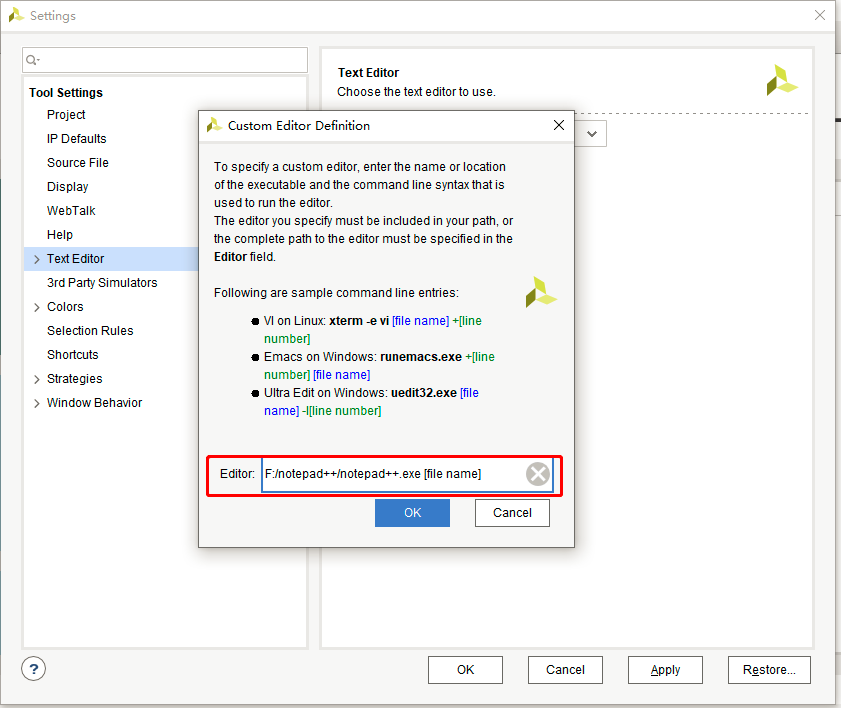Select the Strategies settings category
The width and height of the screenshot is (841, 708).
(x=75, y=379)
